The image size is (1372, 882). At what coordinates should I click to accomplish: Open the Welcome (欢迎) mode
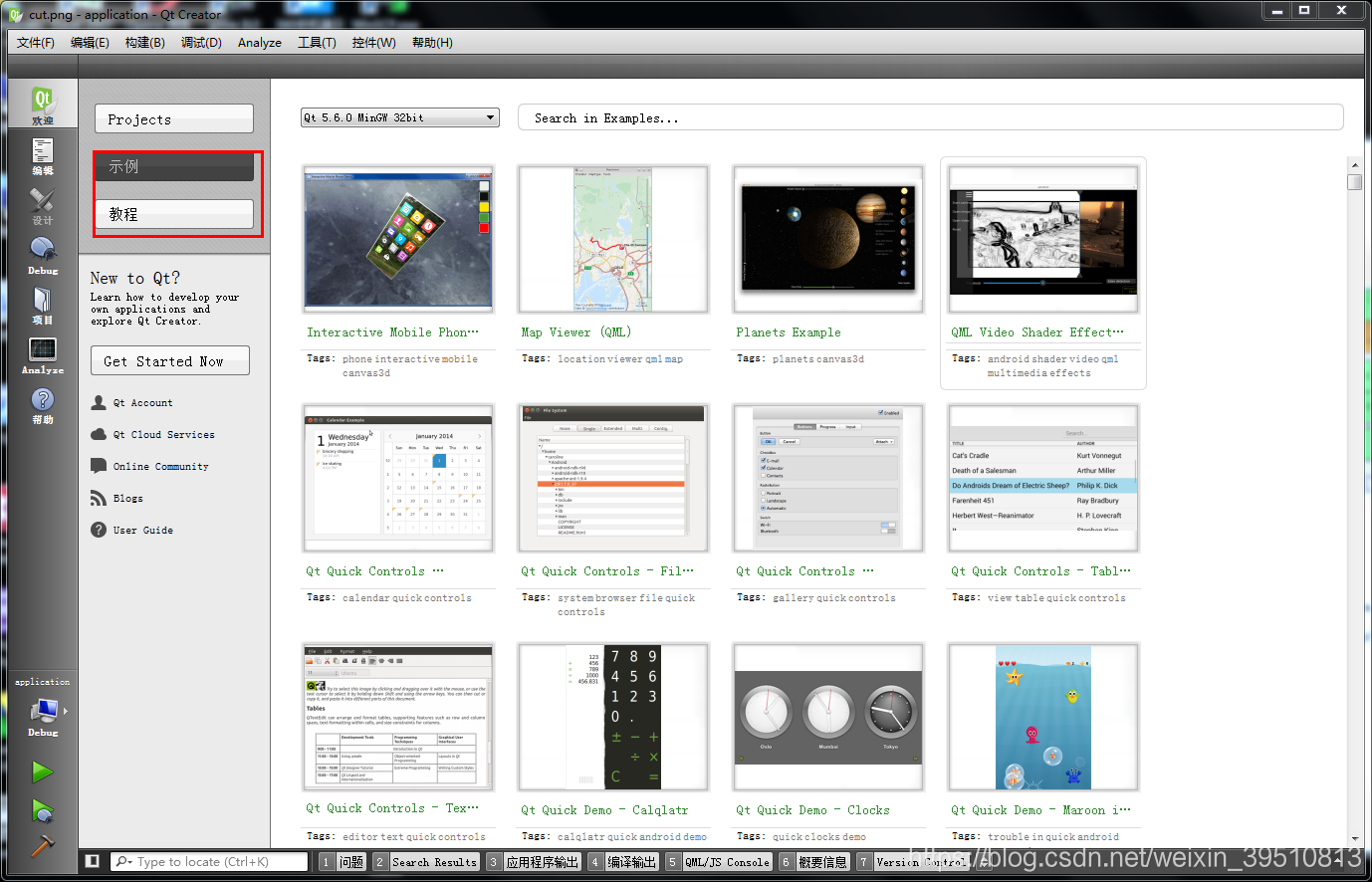point(43,104)
